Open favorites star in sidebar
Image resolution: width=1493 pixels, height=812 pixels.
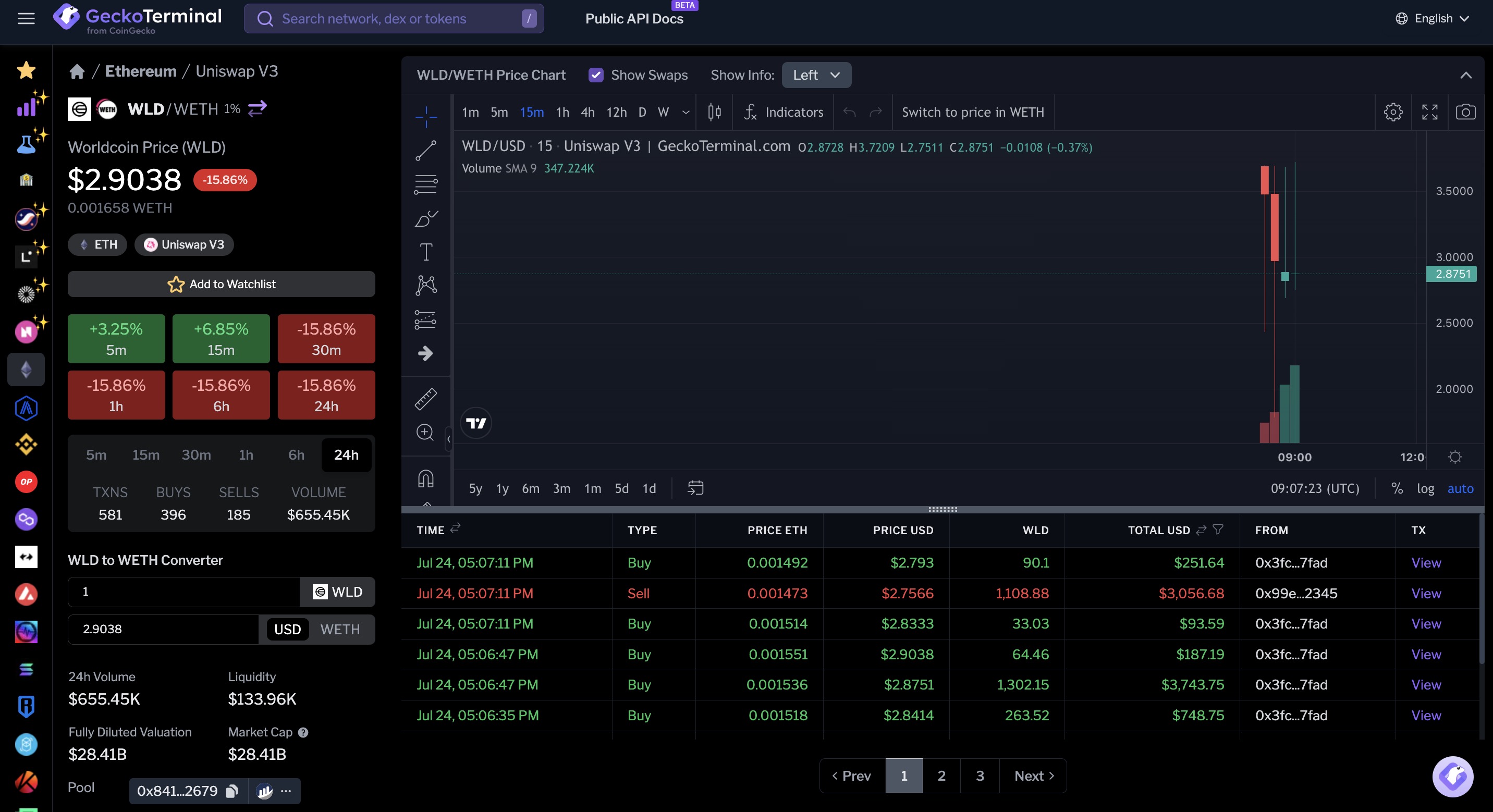[x=26, y=70]
